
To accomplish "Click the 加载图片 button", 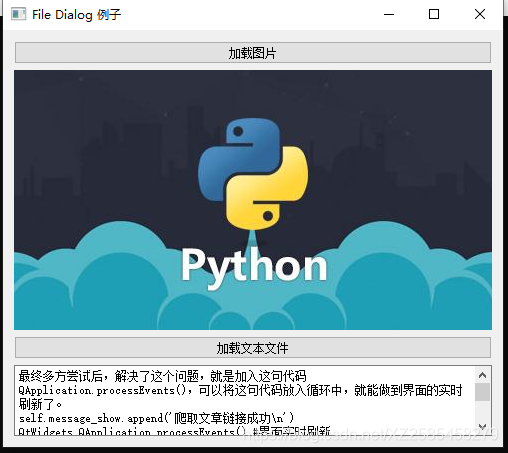I will click(253, 52).
